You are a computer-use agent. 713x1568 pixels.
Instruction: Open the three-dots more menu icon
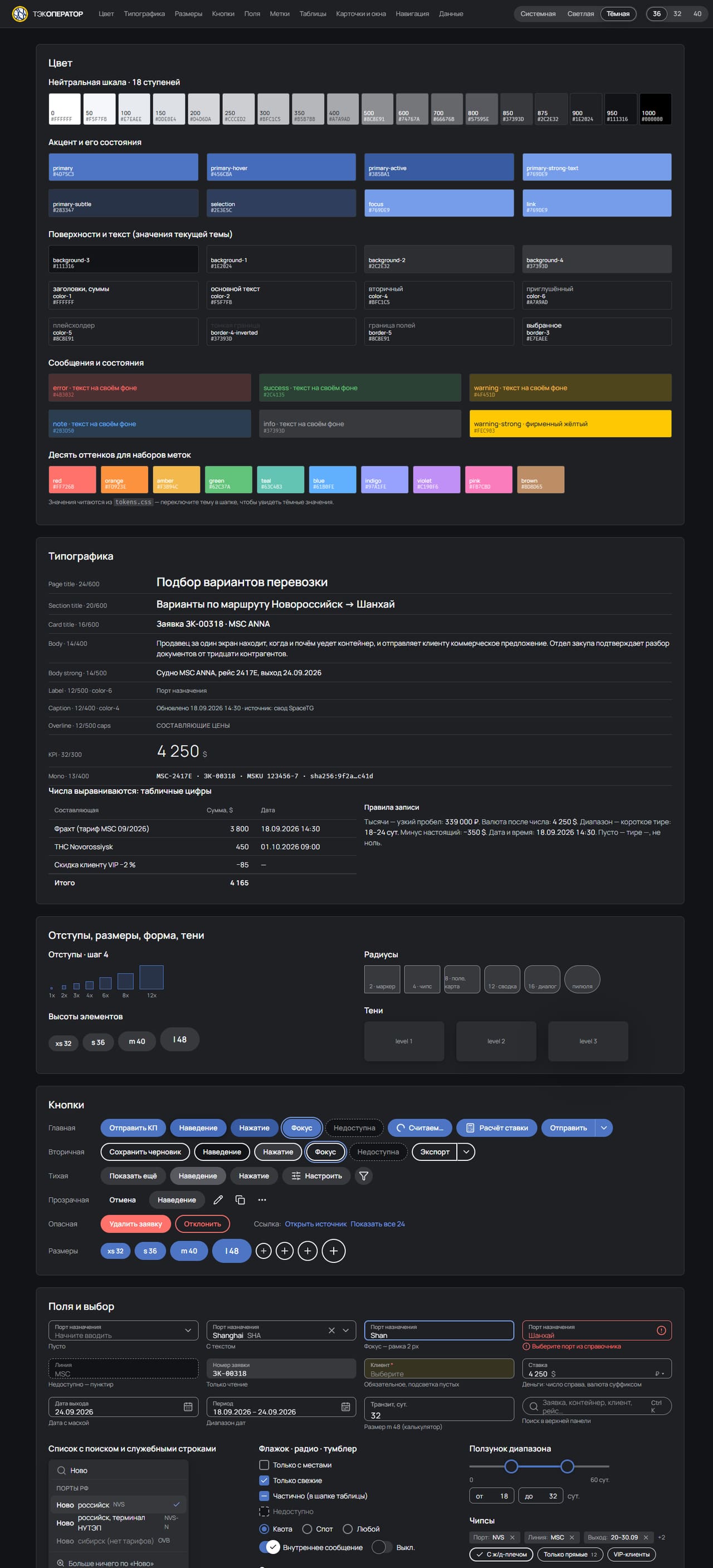point(262,1200)
